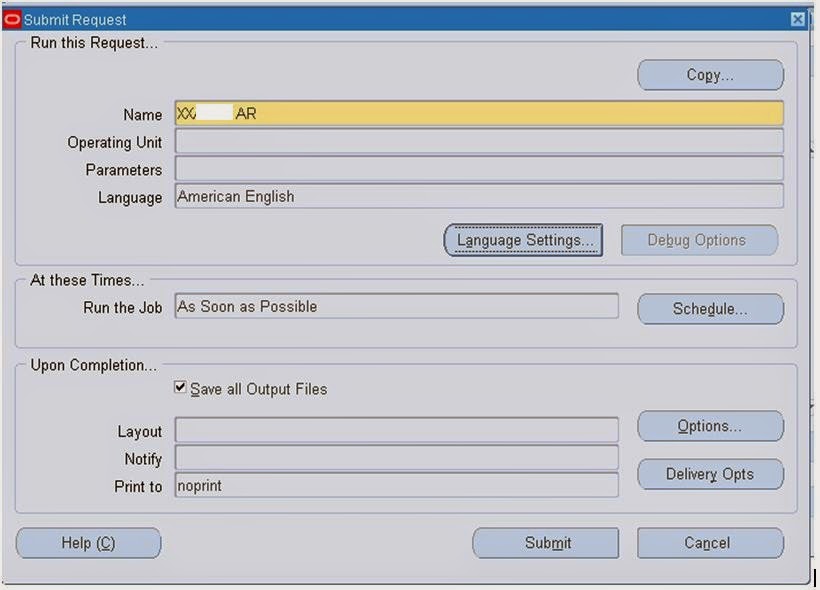
Task: Enable Save all Output Files
Action: coord(180,389)
